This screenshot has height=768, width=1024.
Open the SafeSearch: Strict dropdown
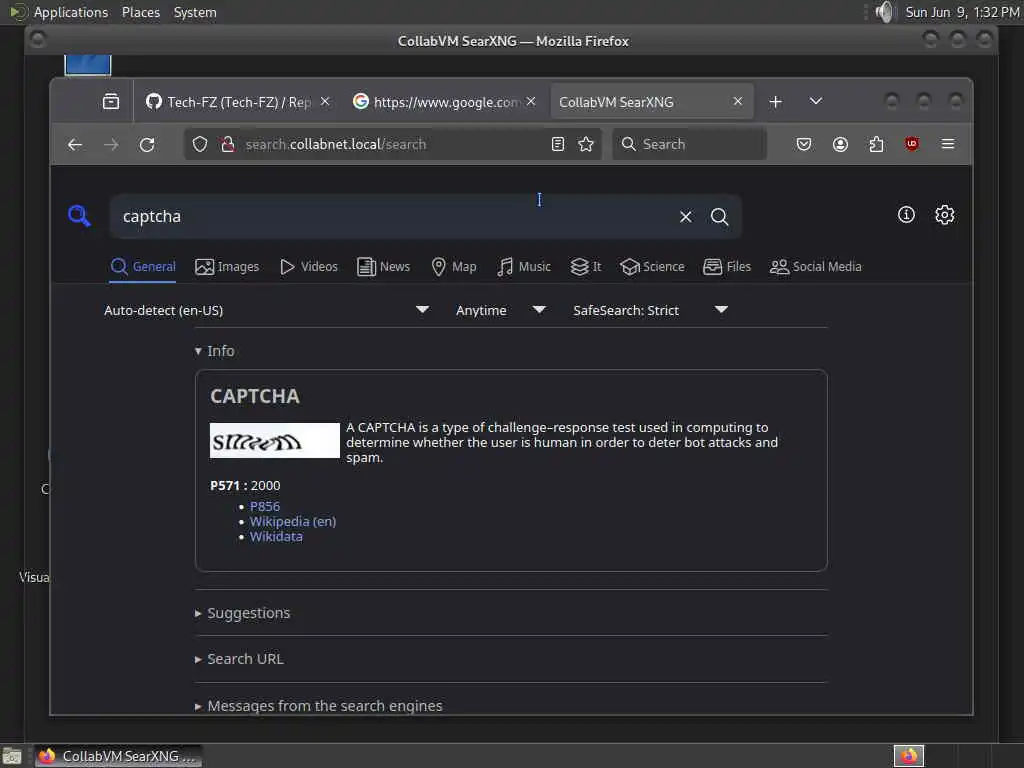point(650,311)
